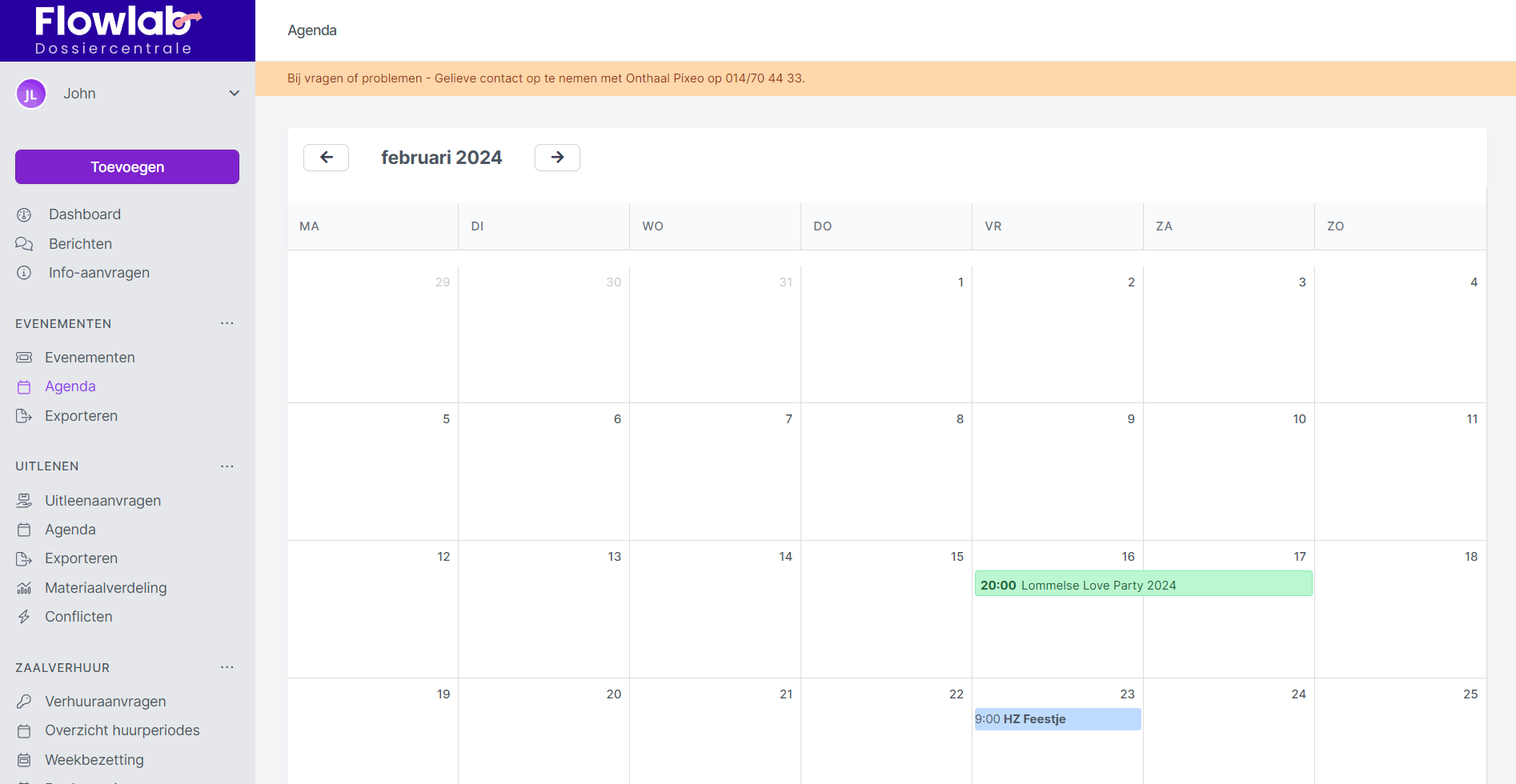The image size is (1516, 784).
Task: Go to next month with right arrow
Action: [x=557, y=158]
